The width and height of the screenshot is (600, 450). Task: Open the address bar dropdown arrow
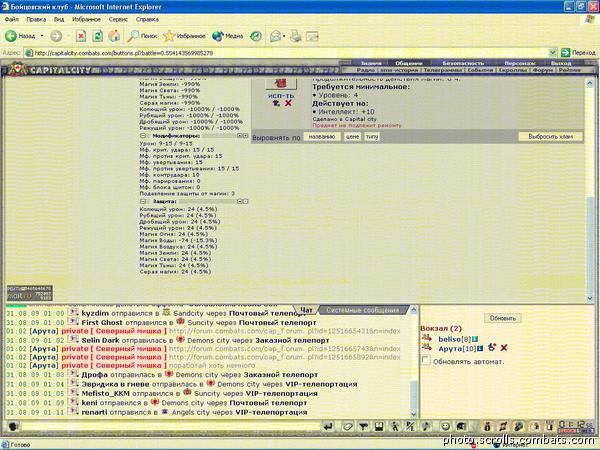pos(553,52)
